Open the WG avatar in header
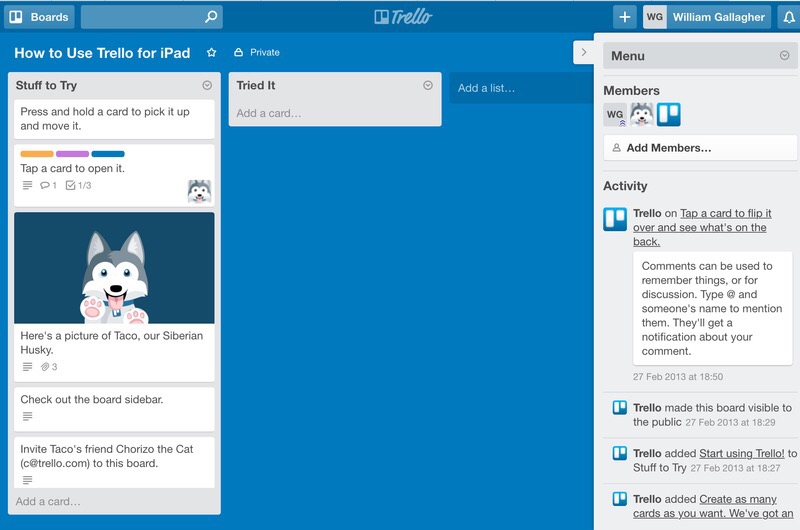 pos(655,17)
